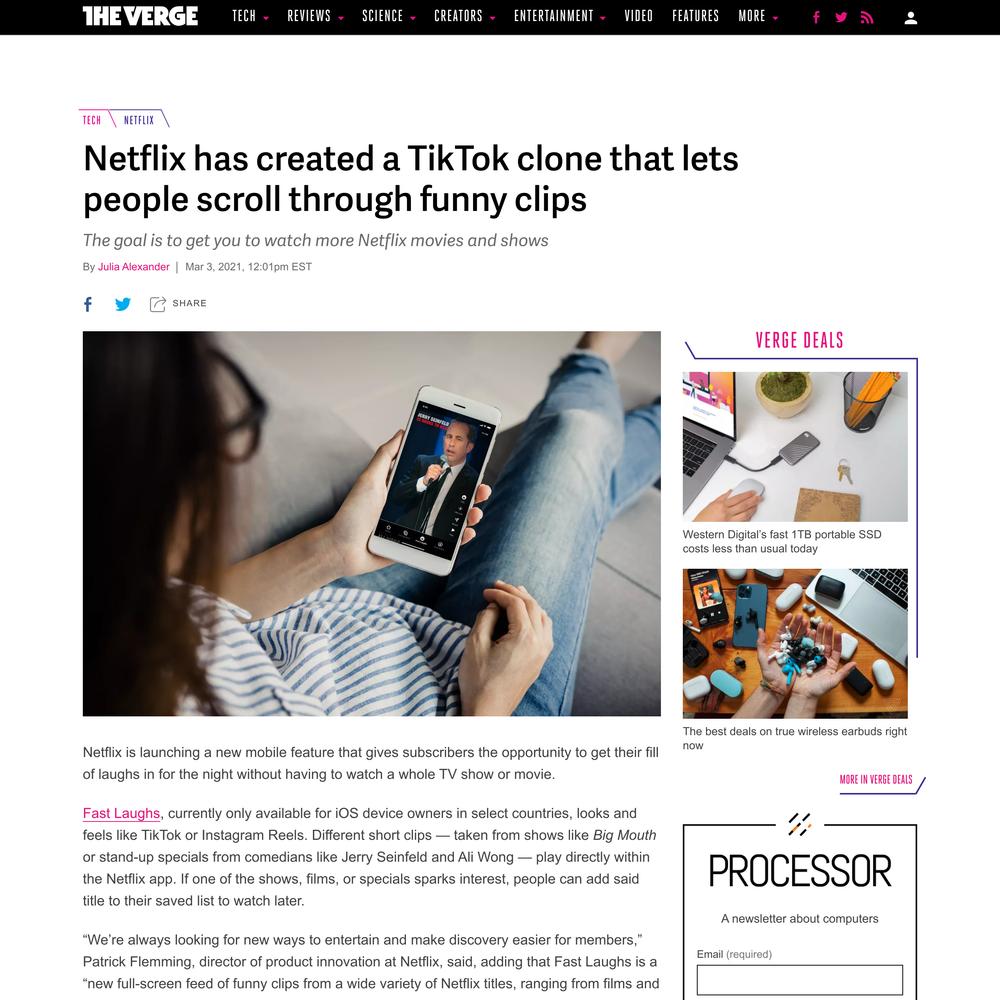Open the More dropdown in navigation

pos(758,16)
